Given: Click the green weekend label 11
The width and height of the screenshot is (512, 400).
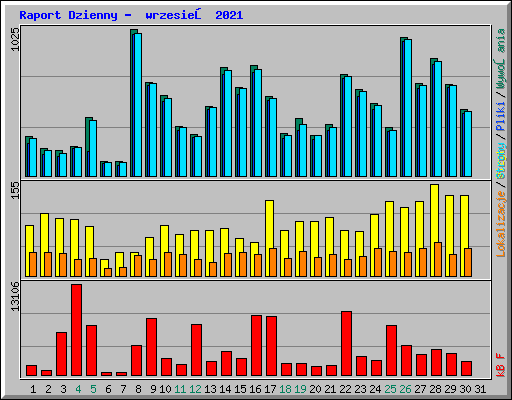Looking at the screenshot, I should 180,389.
